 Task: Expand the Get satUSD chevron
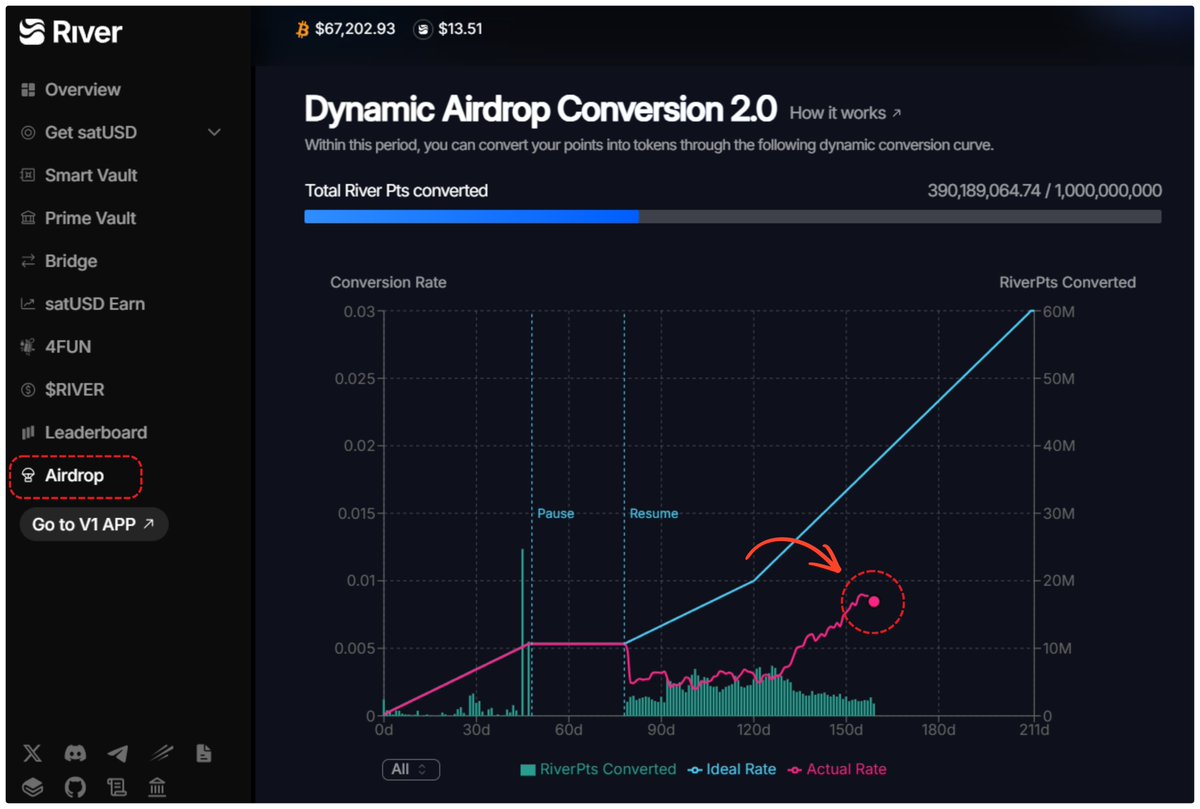(214, 133)
